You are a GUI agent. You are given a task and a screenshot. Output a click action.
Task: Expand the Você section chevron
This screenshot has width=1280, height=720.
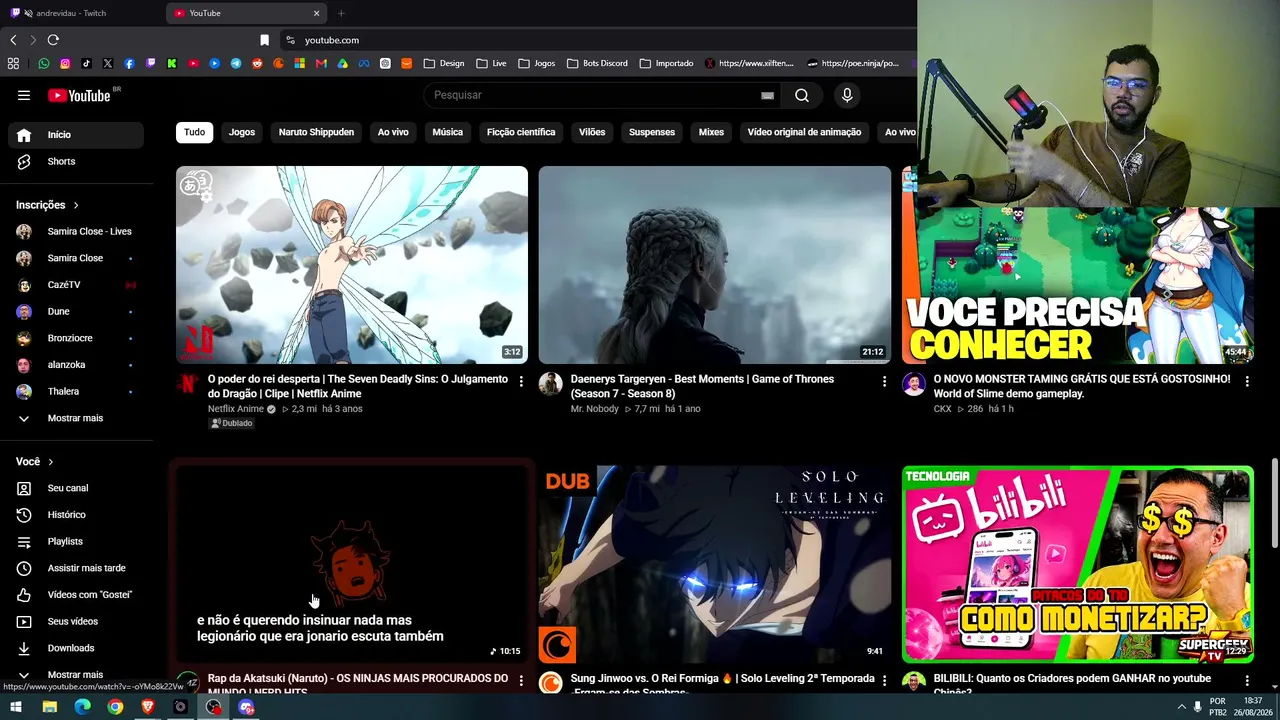pyautogui.click(x=50, y=462)
